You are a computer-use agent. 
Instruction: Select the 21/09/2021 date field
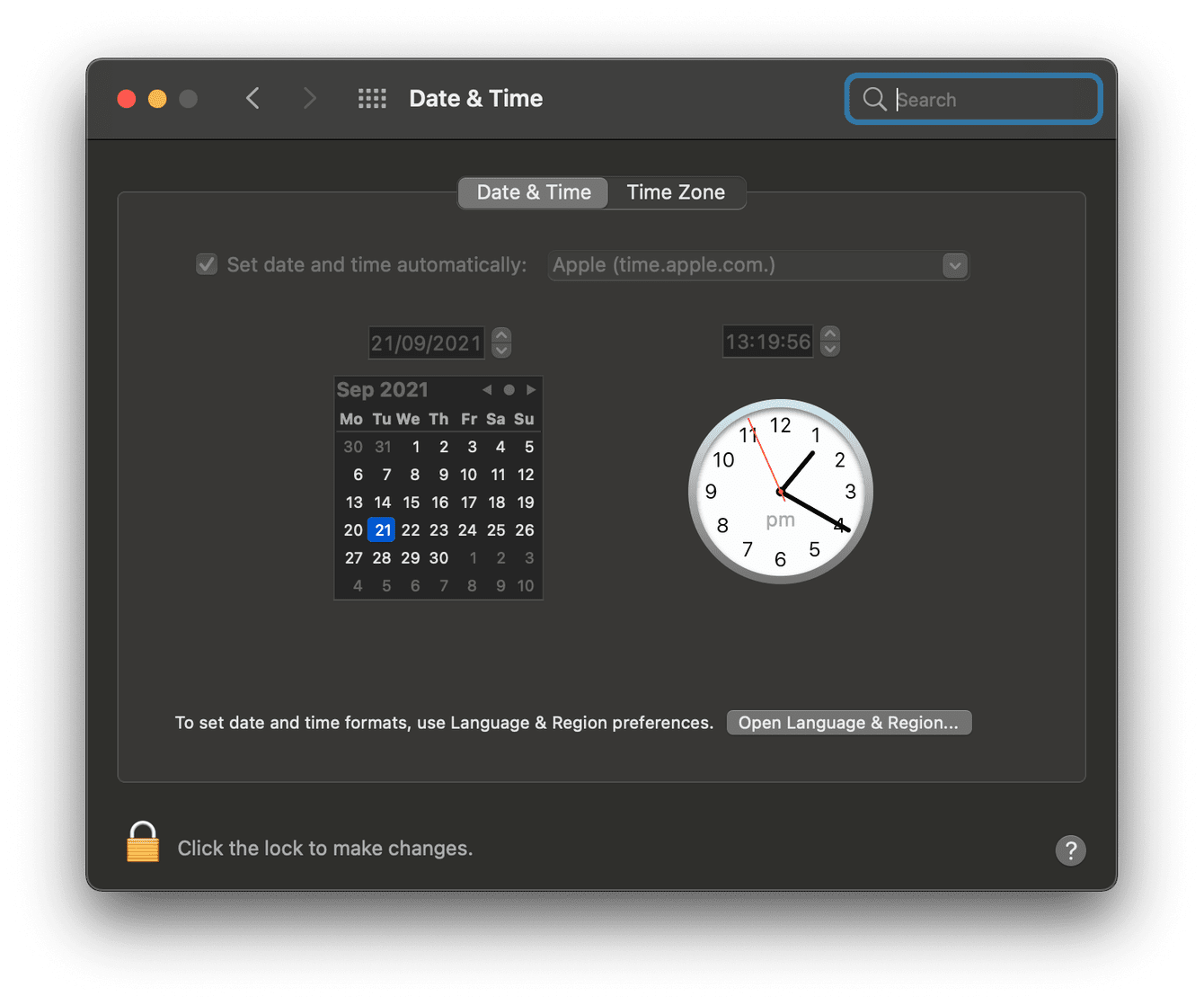tap(426, 342)
